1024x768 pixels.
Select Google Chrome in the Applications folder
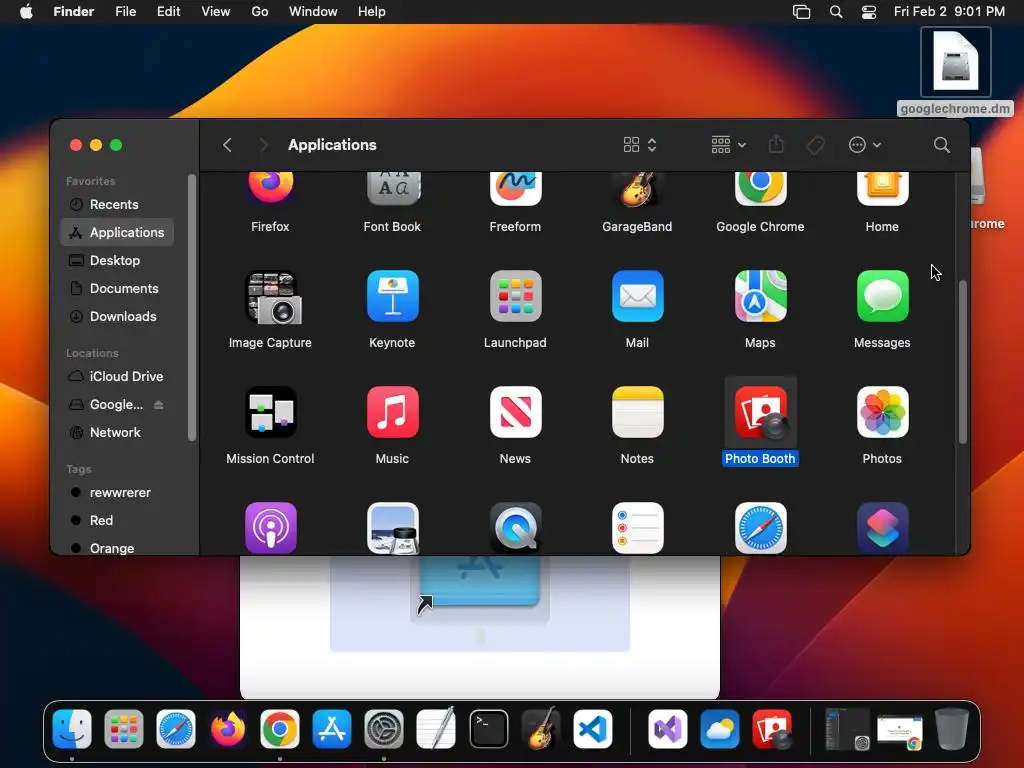(x=760, y=190)
